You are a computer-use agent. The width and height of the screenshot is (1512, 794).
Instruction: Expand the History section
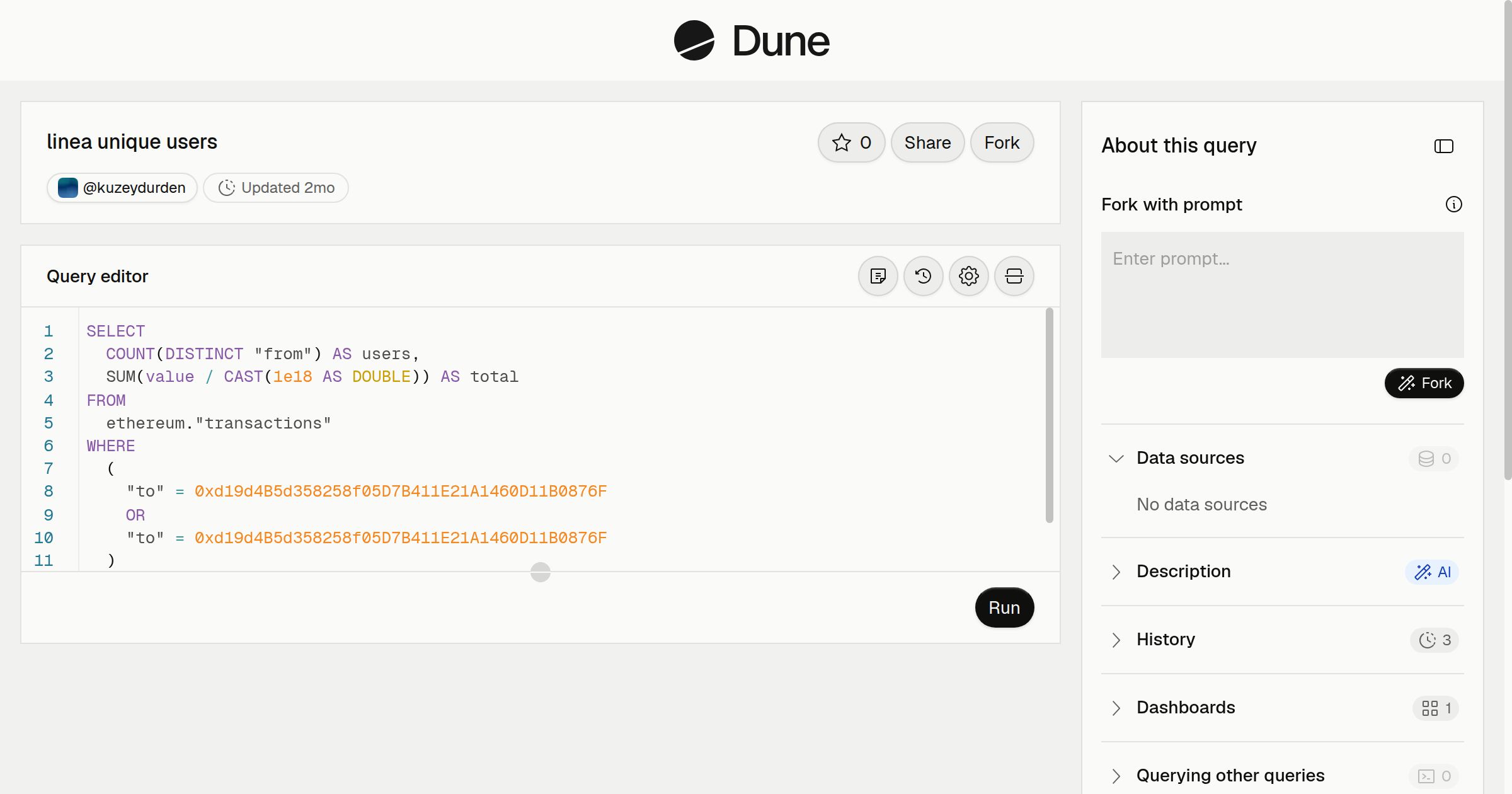click(1116, 640)
